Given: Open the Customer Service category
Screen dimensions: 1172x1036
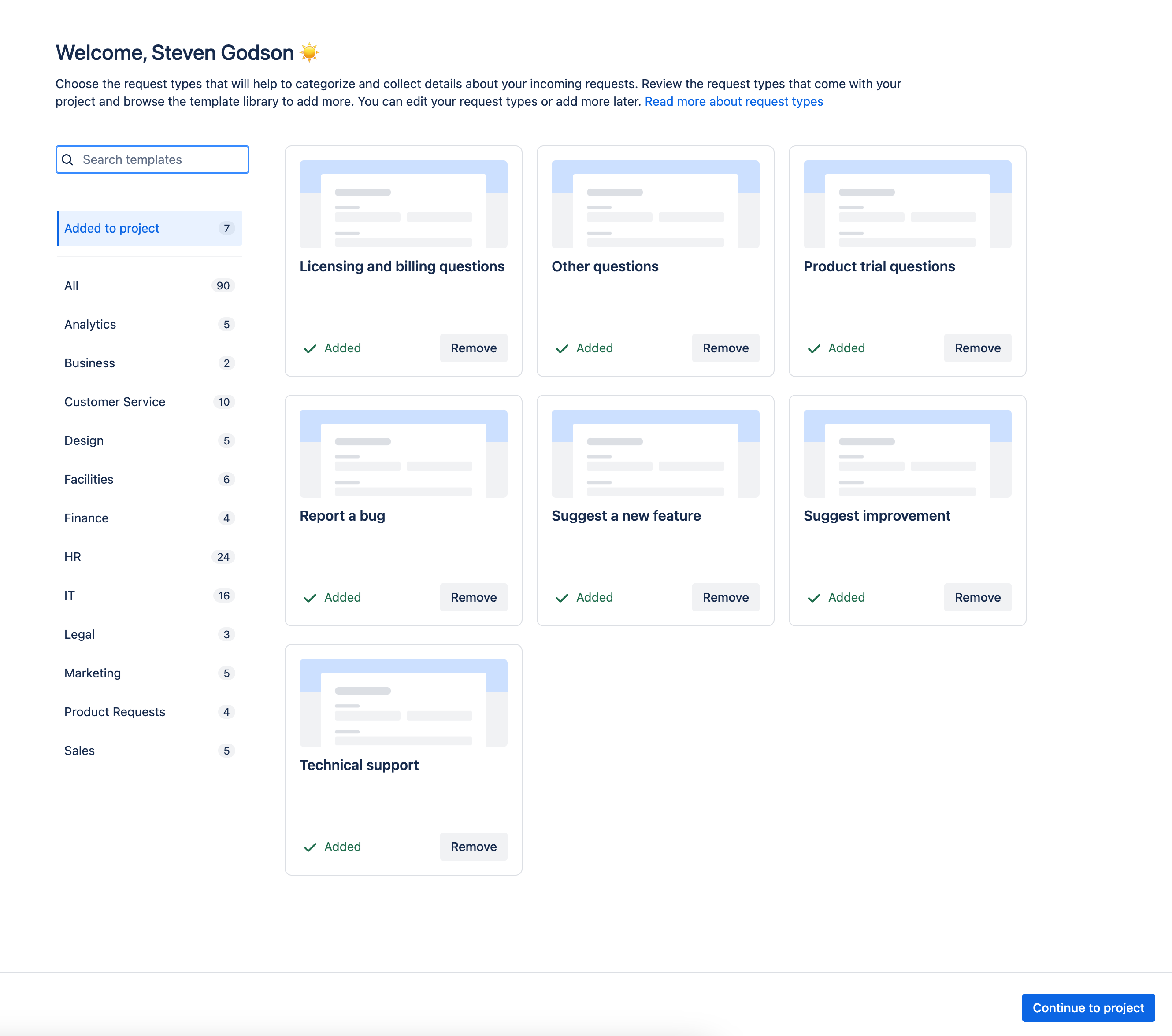Looking at the screenshot, I should (150, 402).
